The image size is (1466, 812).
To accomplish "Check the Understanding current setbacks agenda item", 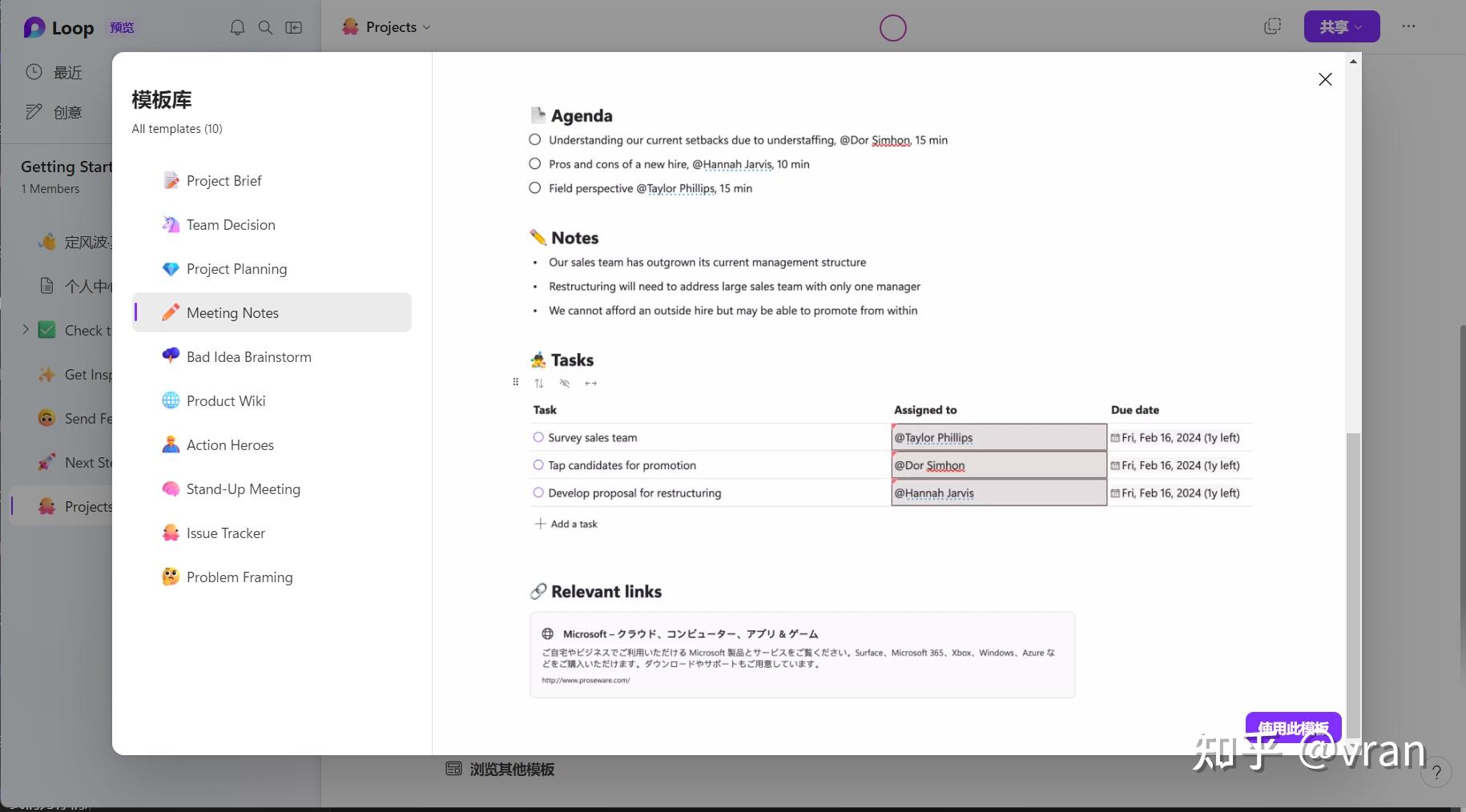I will coord(535,140).
